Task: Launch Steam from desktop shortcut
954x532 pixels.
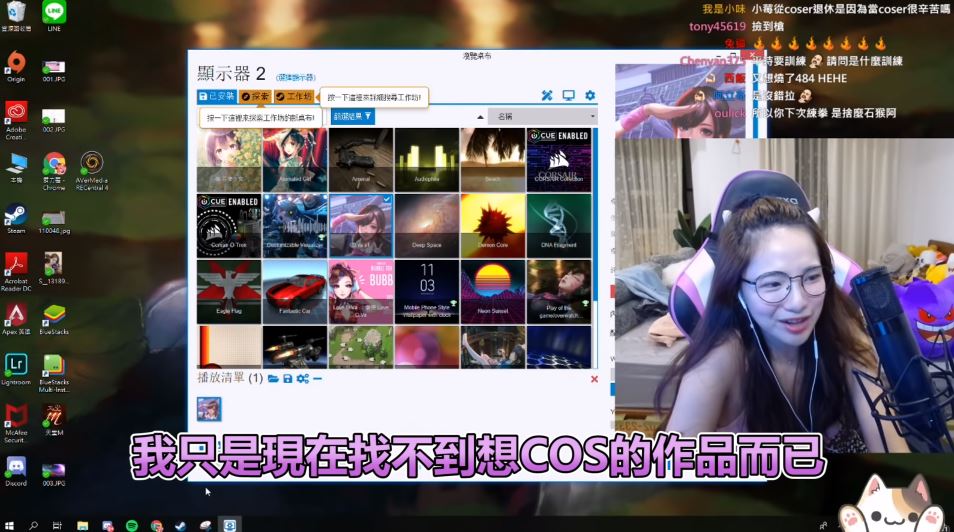Action: tap(15, 216)
